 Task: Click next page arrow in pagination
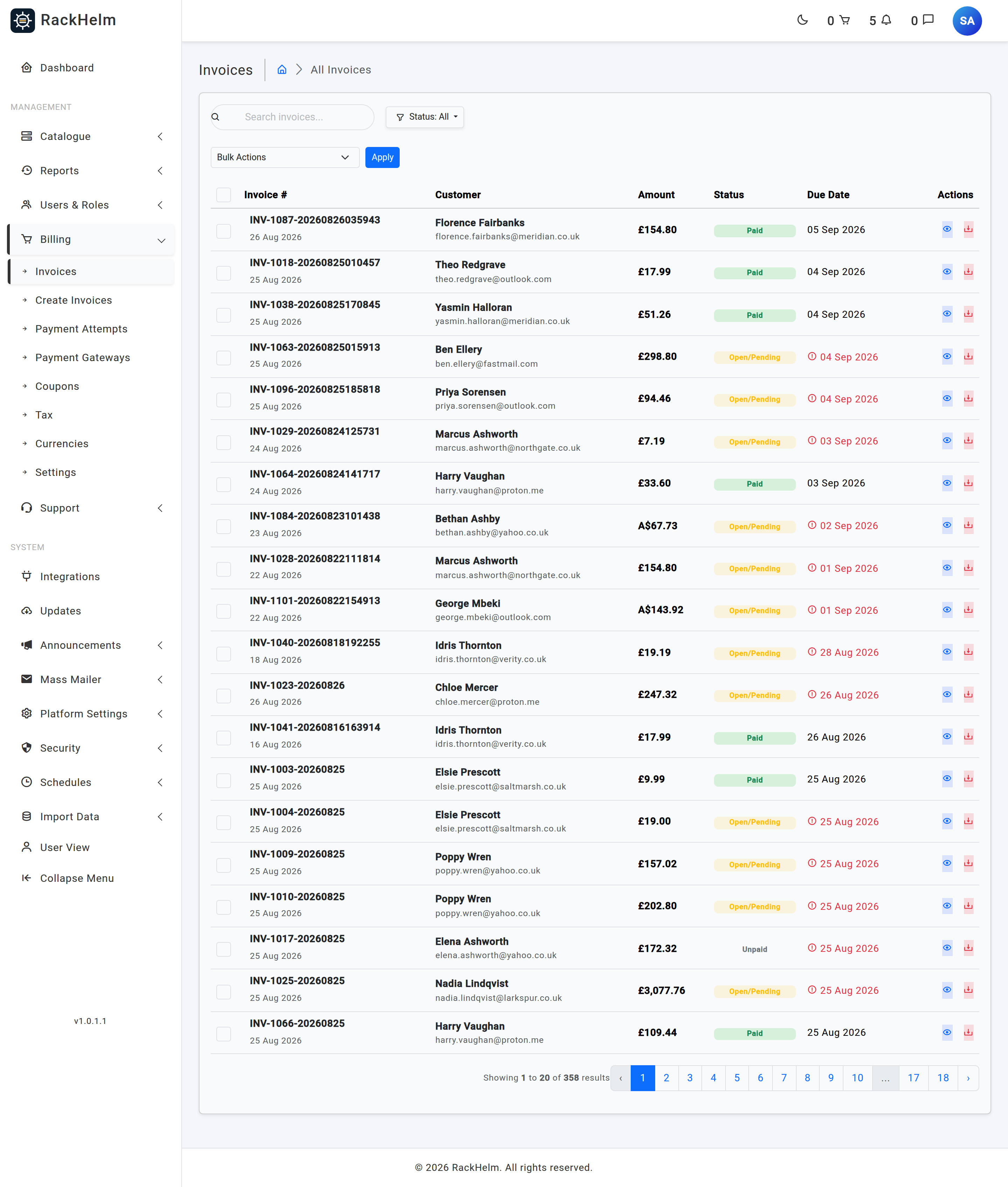click(x=967, y=1078)
